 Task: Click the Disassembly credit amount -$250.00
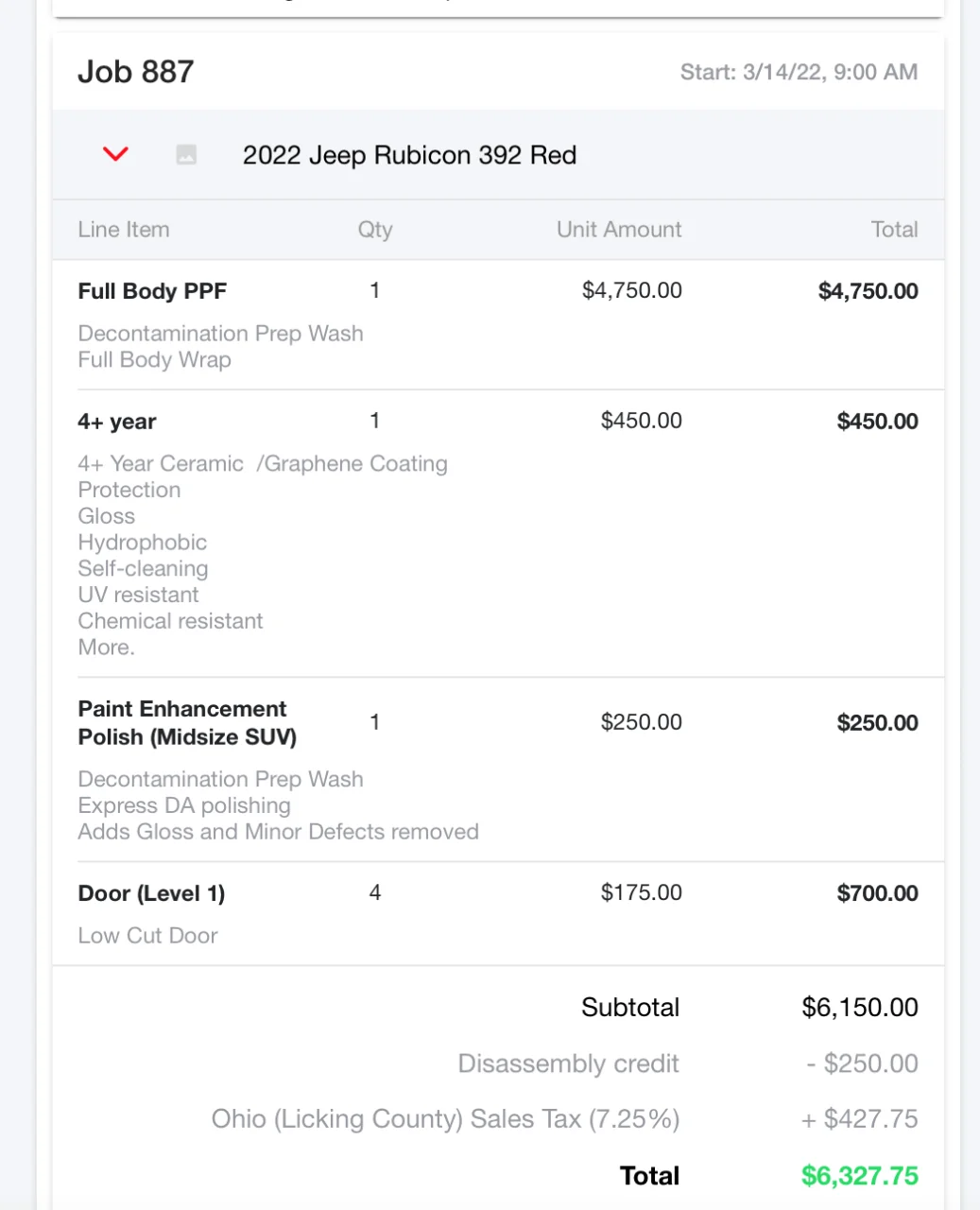point(862,1063)
